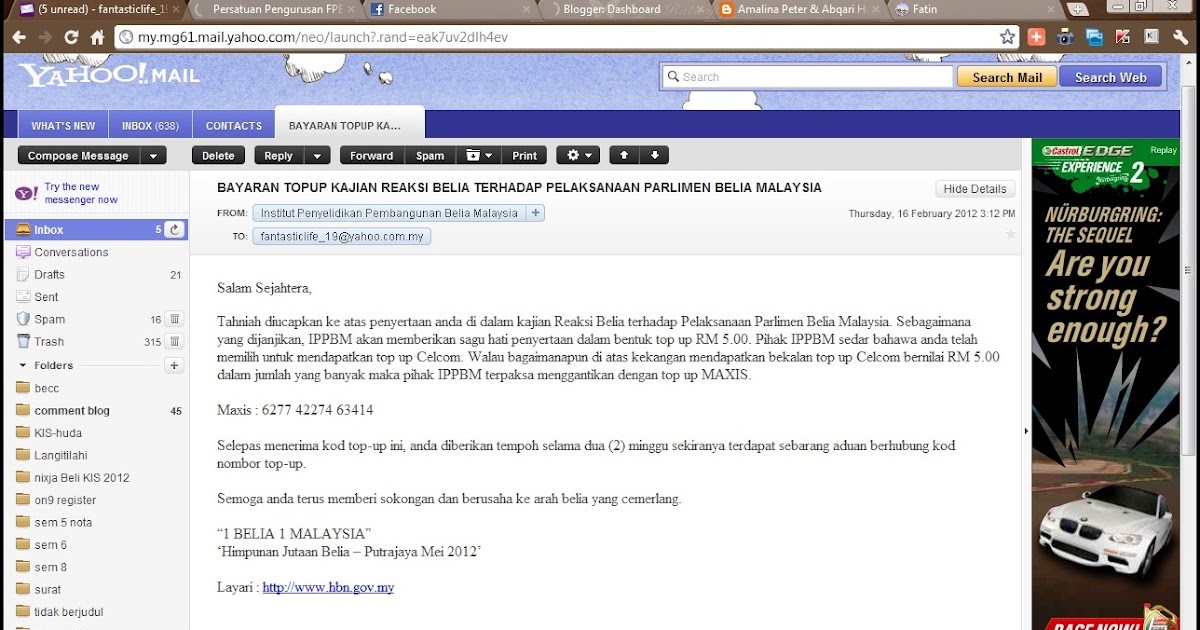This screenshot has height=630, width=1200.
Task: Click the browser Forward arrow
Action: pos(46,37)
